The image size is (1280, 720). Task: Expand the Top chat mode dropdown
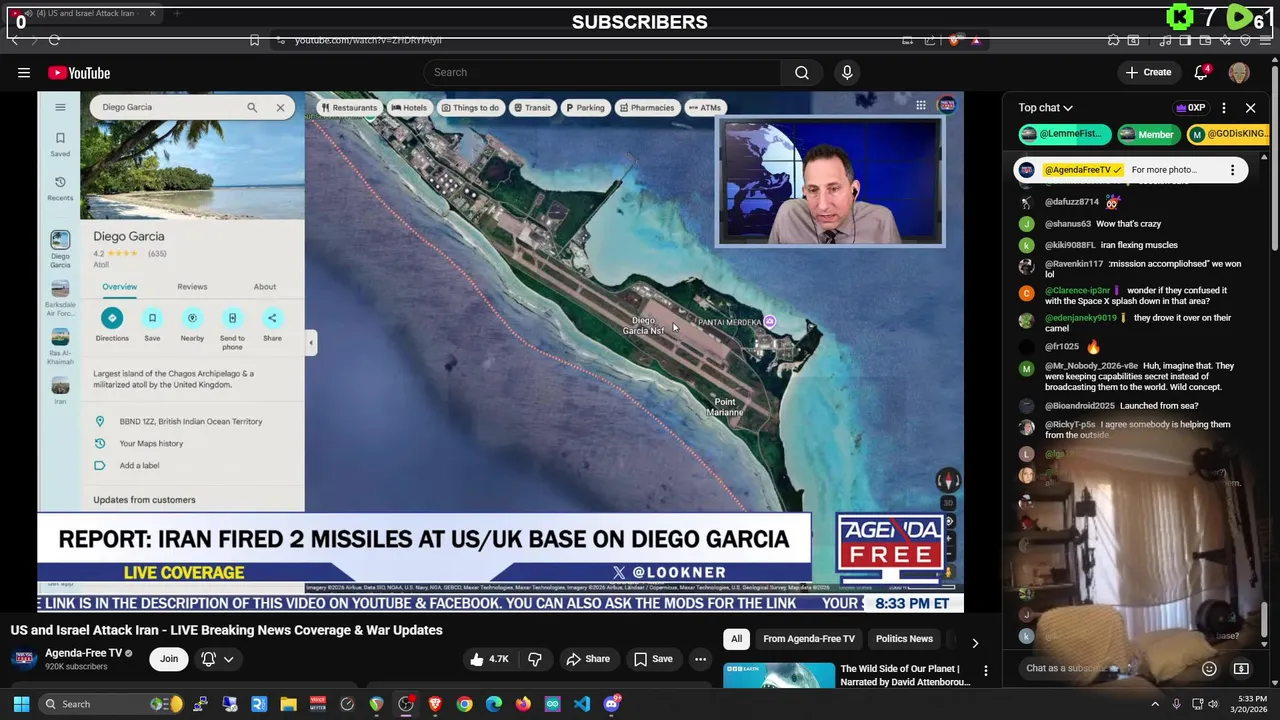(x=1046, y=108)
